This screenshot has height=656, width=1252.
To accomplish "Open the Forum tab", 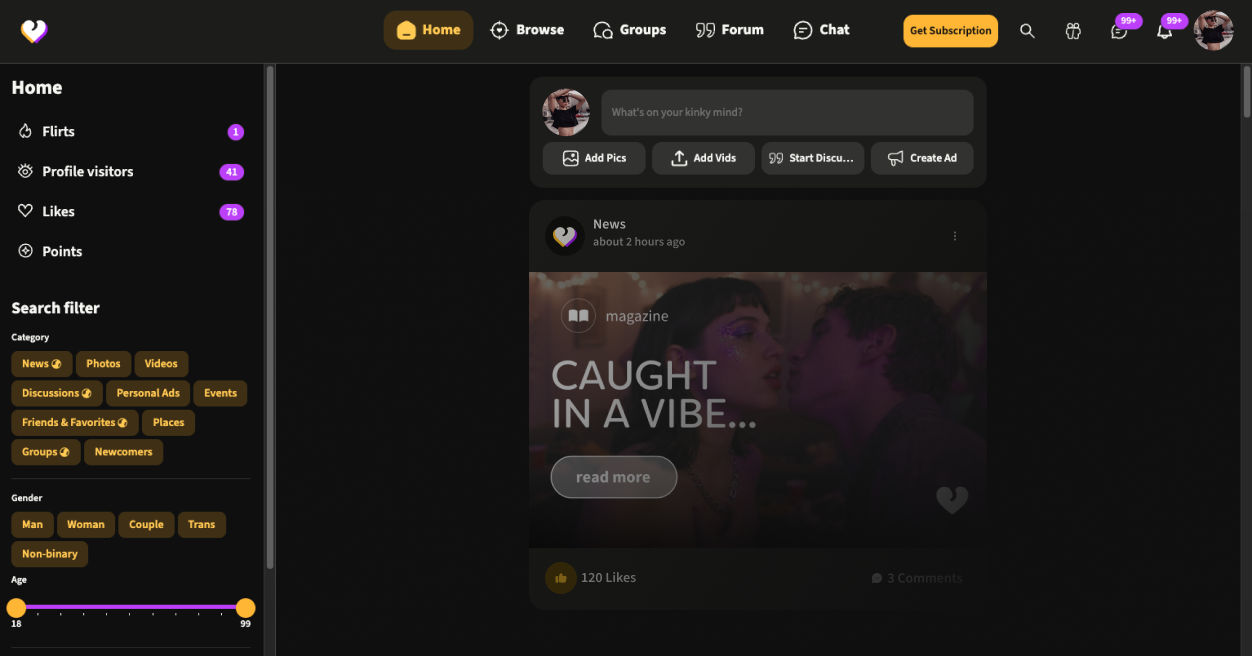I will (x=729, y=30).
